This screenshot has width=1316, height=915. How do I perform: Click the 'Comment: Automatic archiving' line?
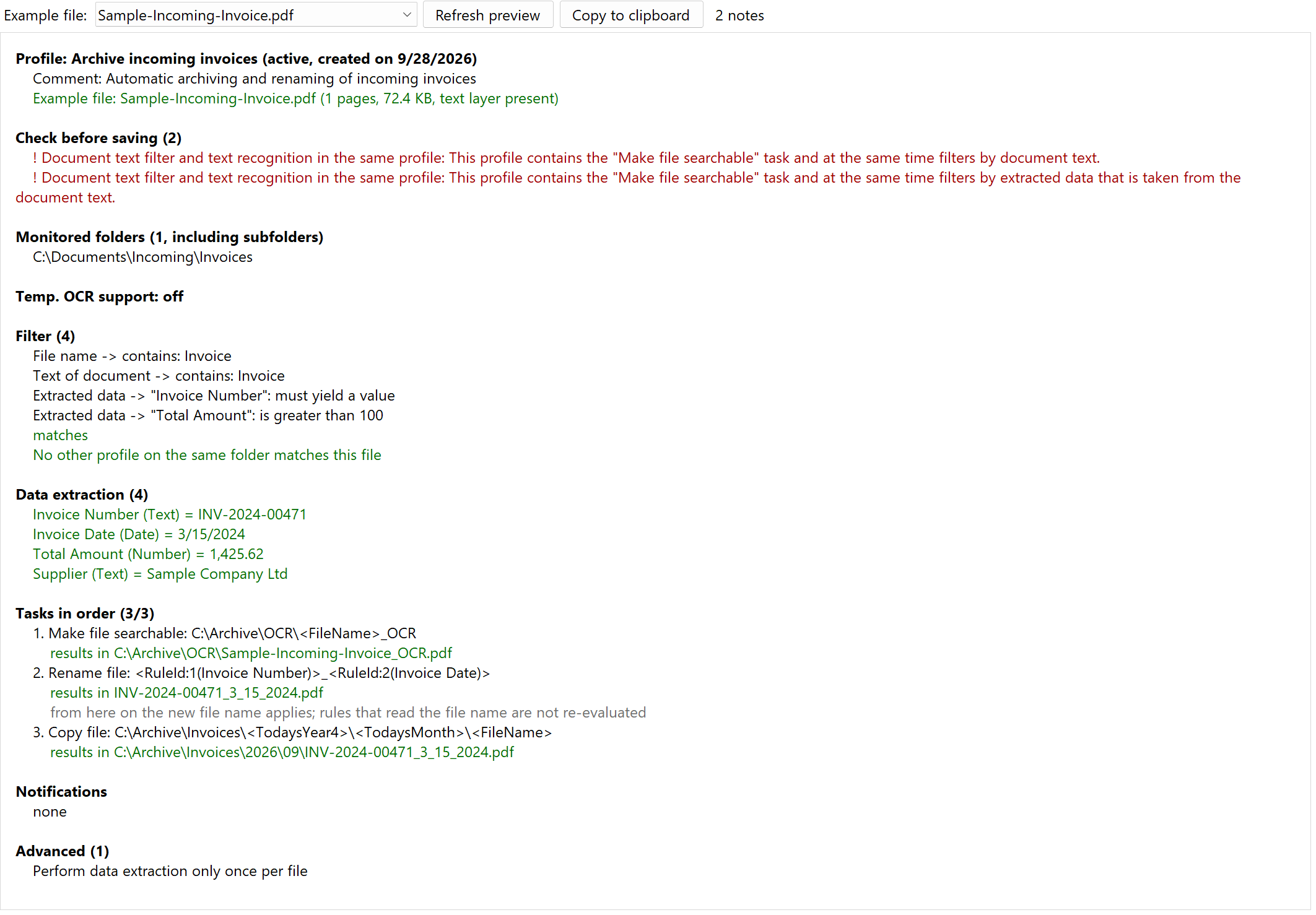255,79
